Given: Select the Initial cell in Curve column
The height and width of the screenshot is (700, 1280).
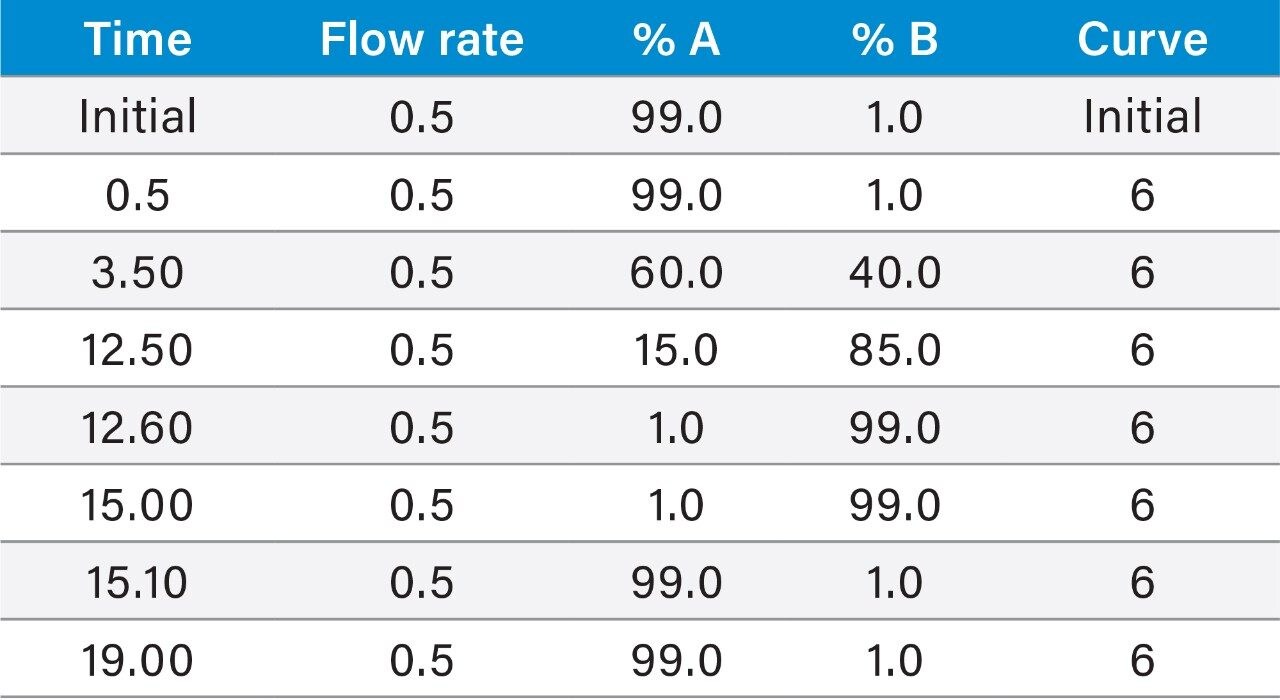Looking at the screenshot, I should [x=1142, y=117].
